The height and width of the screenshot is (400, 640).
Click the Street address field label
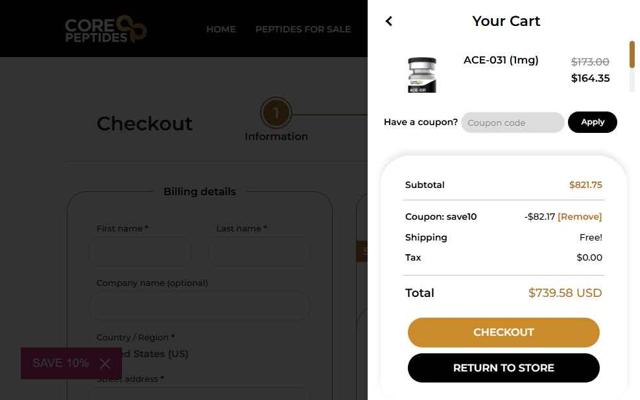[130, 379]
